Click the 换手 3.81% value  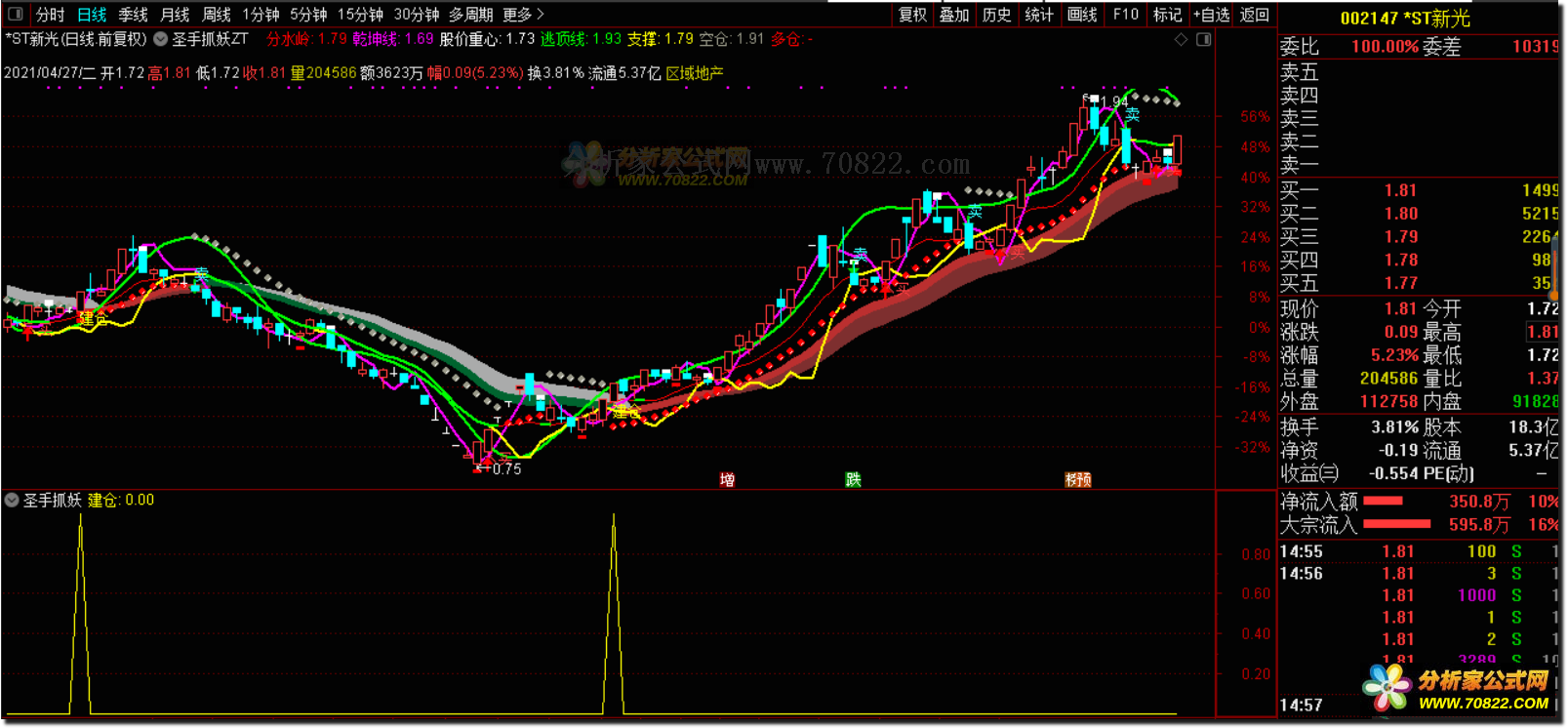pos(1394,427)
